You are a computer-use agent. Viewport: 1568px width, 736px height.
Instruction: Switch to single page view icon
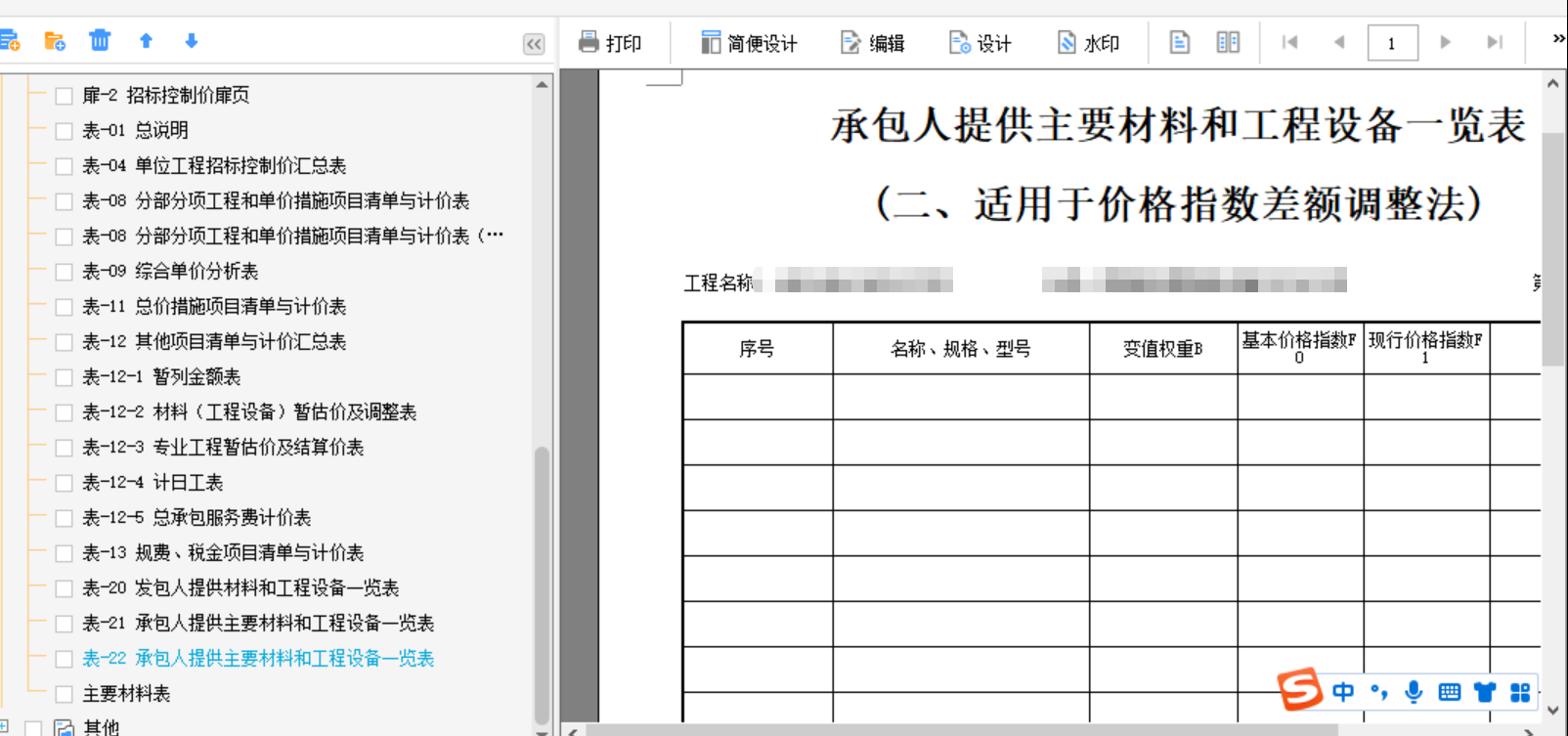1180,42
